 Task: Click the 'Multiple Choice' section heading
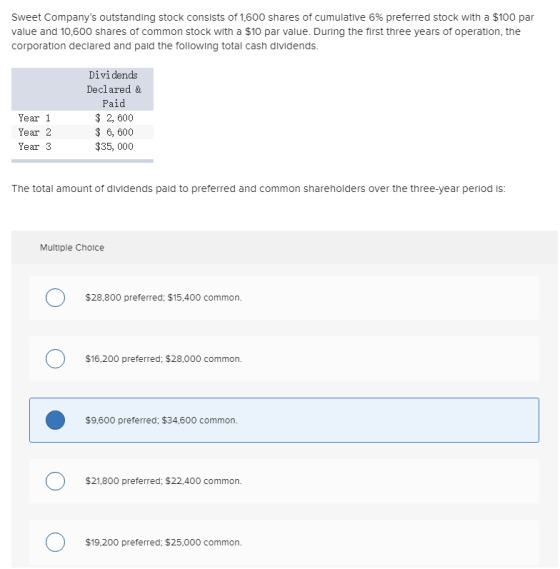[72, 247]
